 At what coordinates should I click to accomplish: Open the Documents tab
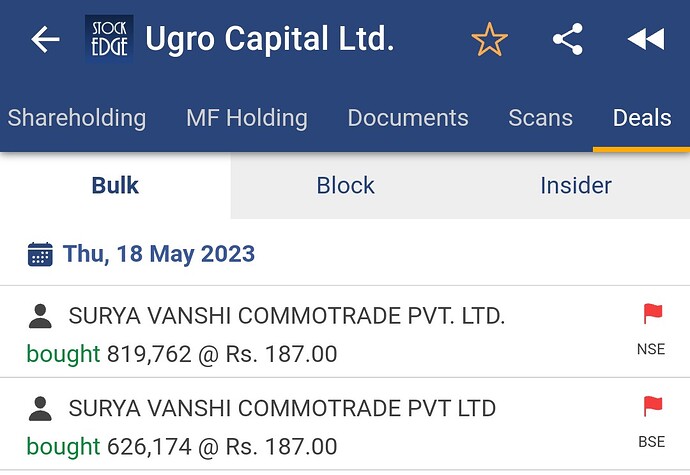pyautogui.click(x=408, y=118)
